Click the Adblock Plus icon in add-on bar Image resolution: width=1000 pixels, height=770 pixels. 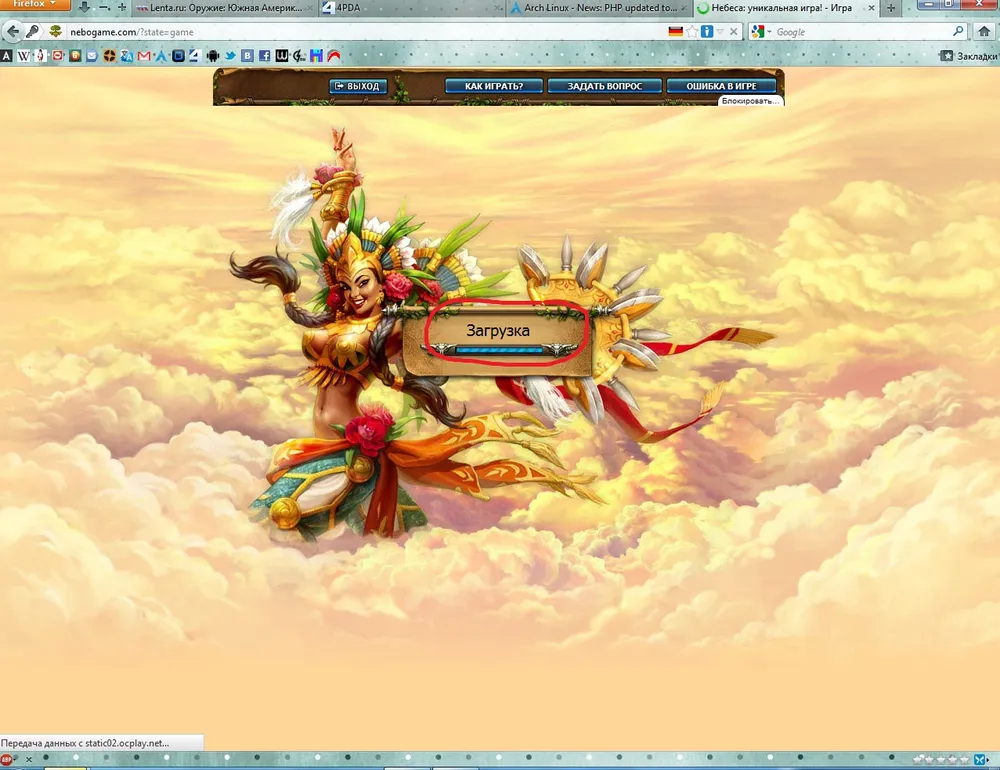tap(6, 760)
